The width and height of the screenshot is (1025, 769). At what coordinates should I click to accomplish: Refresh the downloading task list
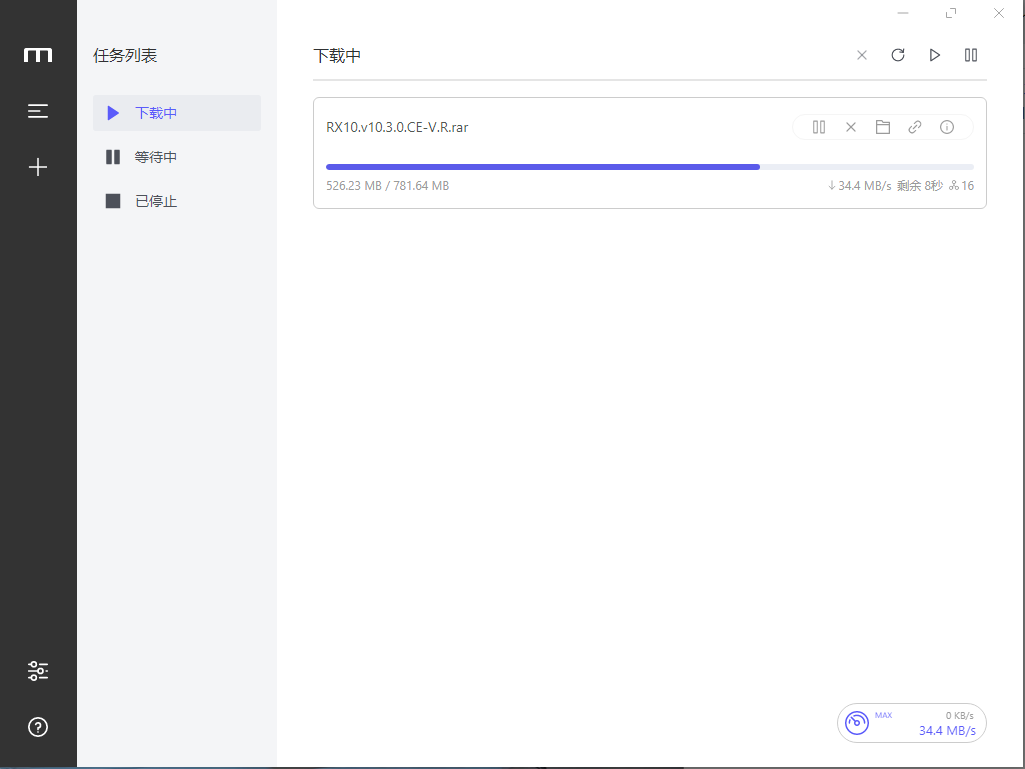click(x=897, y=55)
